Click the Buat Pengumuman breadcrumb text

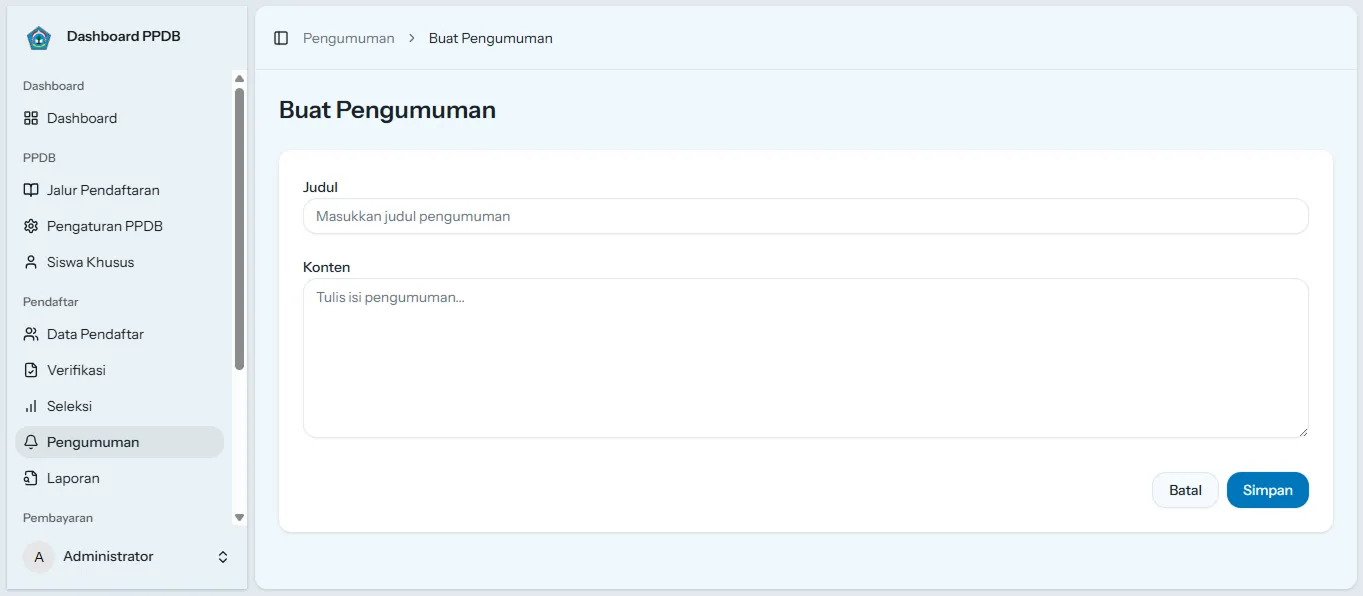point(491,38)
